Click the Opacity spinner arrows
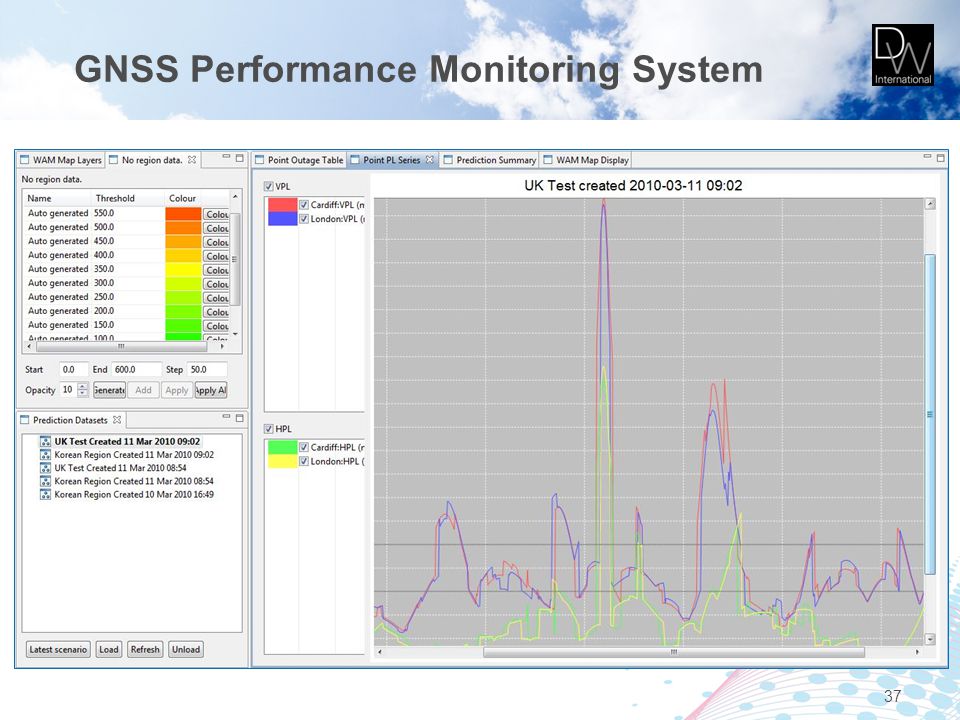 (83, 389)
